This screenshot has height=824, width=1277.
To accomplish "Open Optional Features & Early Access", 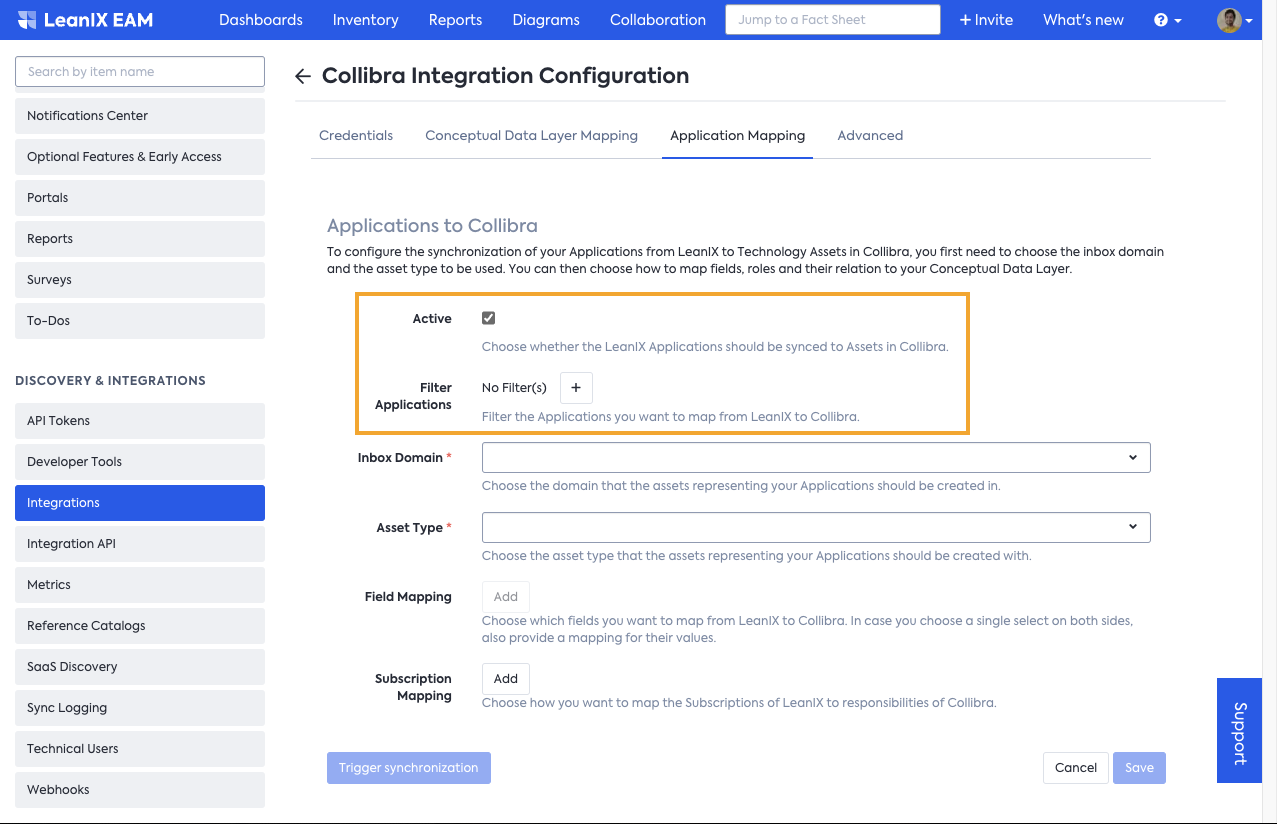I will [x=140, y=157].
